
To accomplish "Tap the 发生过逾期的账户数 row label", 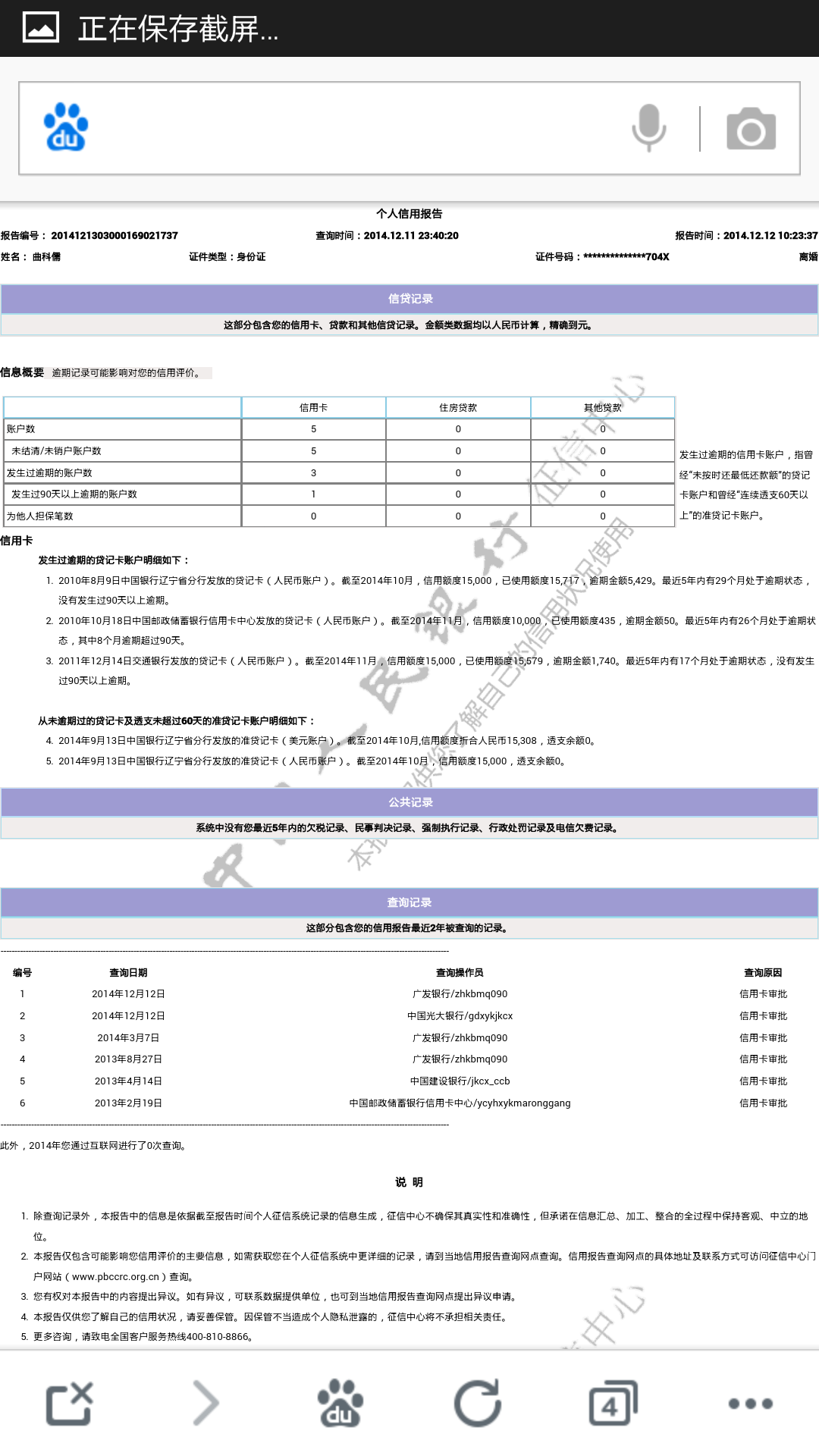I will (x=49, y=473).
